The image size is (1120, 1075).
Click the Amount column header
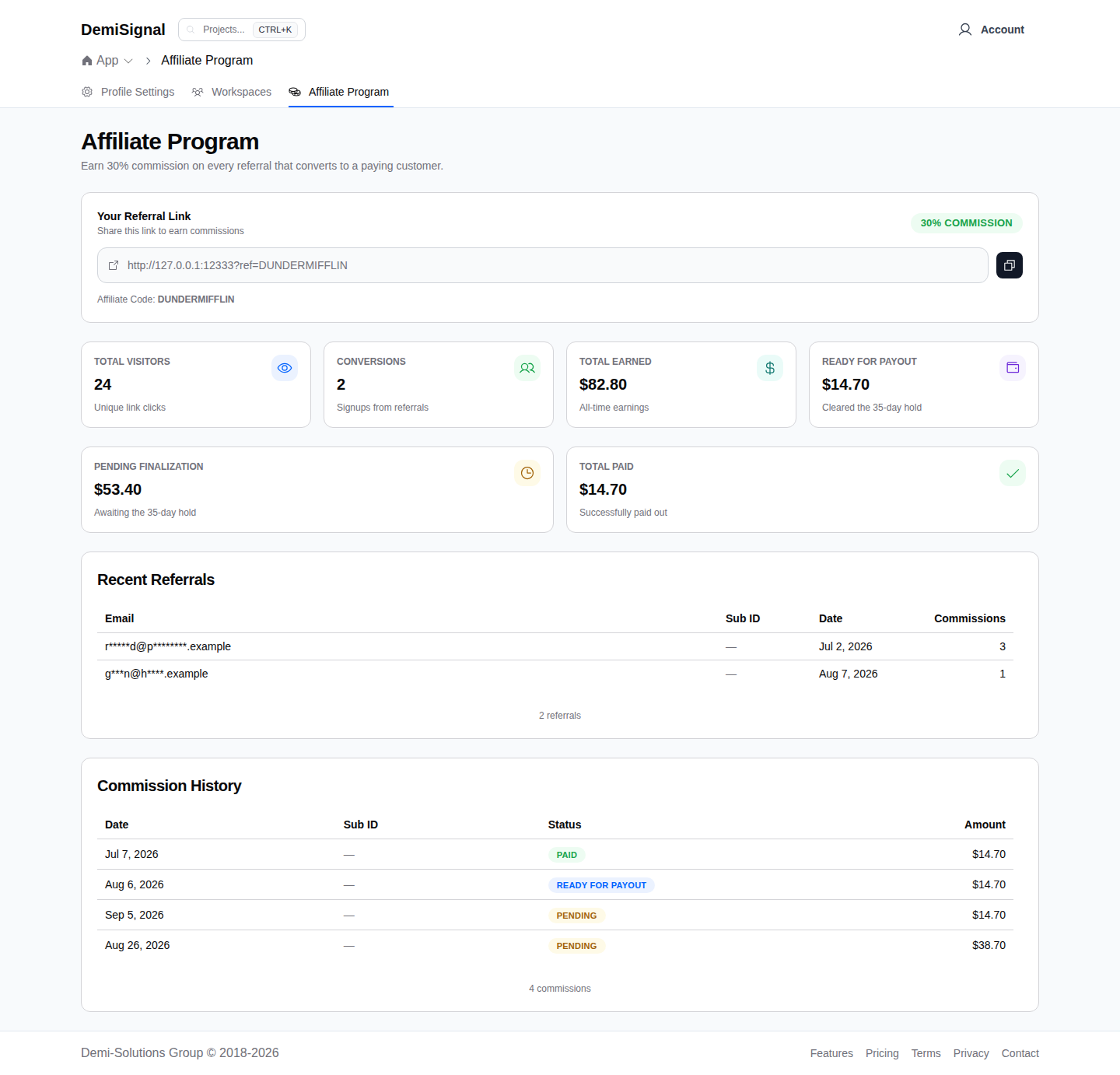click(x=985, y=825)
